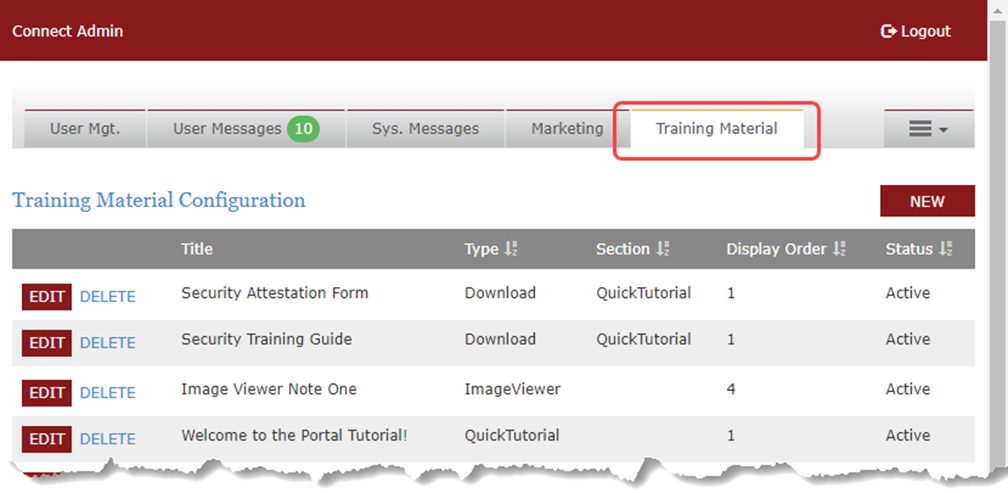Delete the Welcome to the Portal Tutorial entry
This screenshot has height=493, width=1008.
click(107, 439)
